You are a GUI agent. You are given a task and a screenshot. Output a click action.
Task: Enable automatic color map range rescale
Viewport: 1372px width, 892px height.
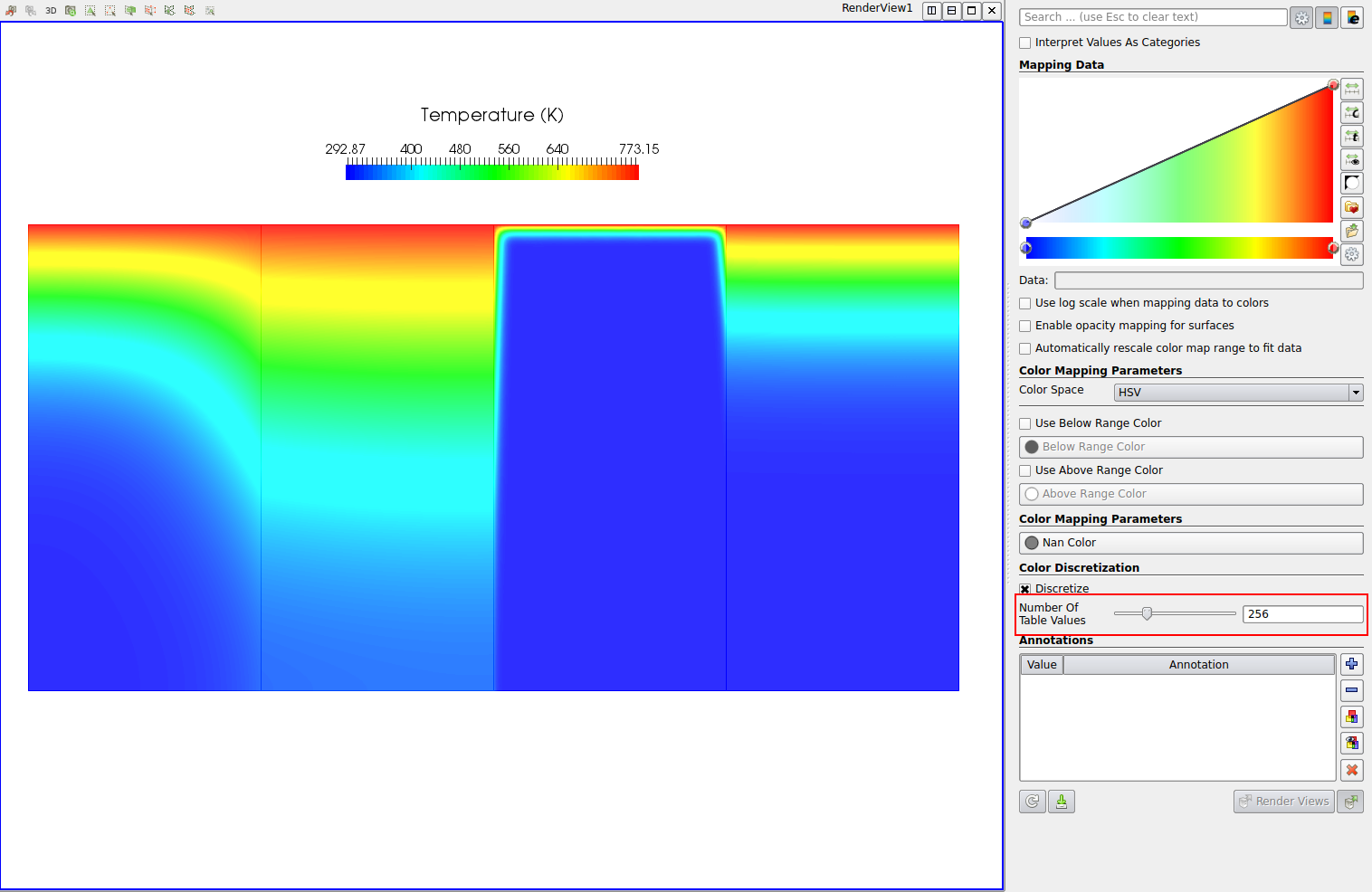click(1025, 348)
